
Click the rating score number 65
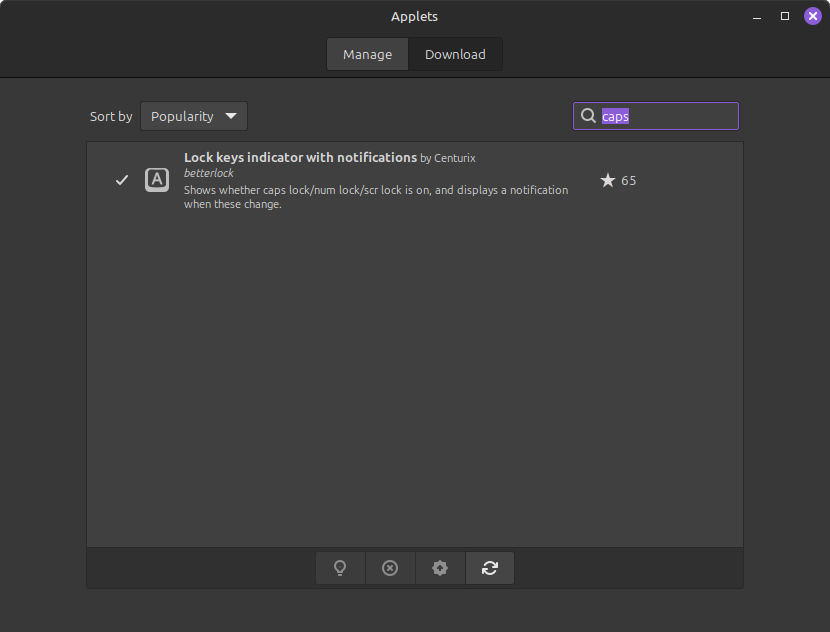[x=629, y=181]
